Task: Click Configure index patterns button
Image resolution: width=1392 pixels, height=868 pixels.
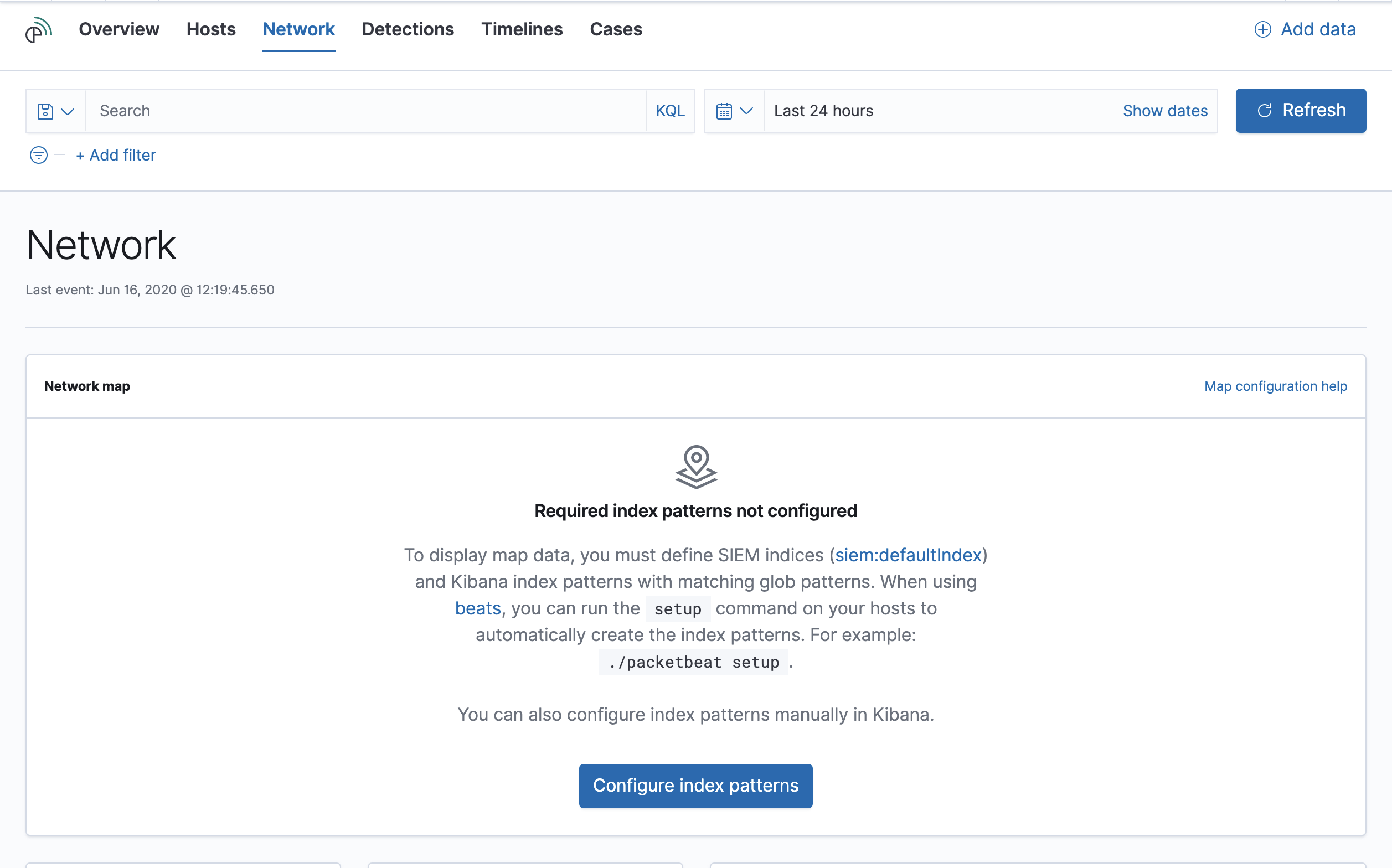Action: (x=695, y=786)
